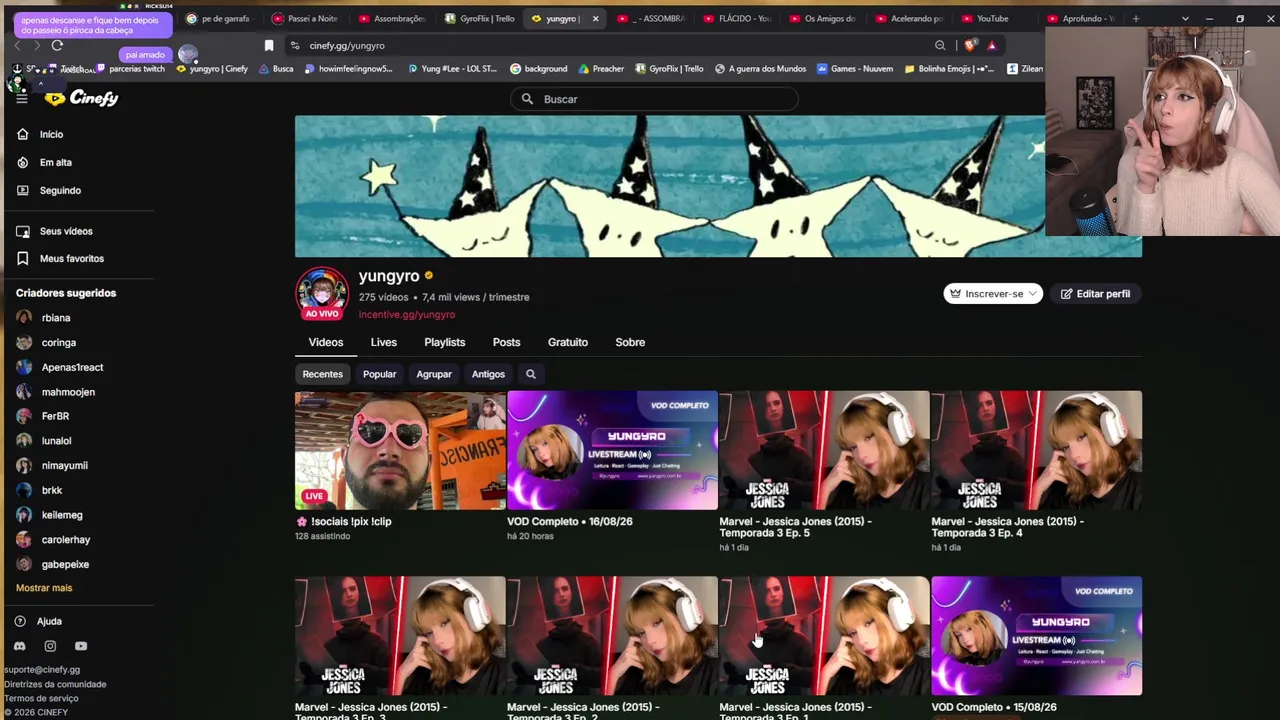
Task: Click the search icon beside filter chips
Action: pyautogui.click(x=531, y=374)
